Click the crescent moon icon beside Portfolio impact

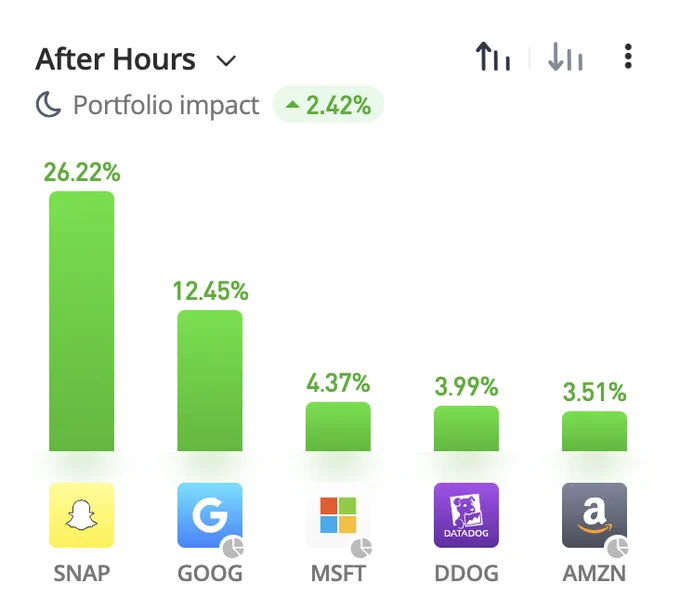(48, 105)
